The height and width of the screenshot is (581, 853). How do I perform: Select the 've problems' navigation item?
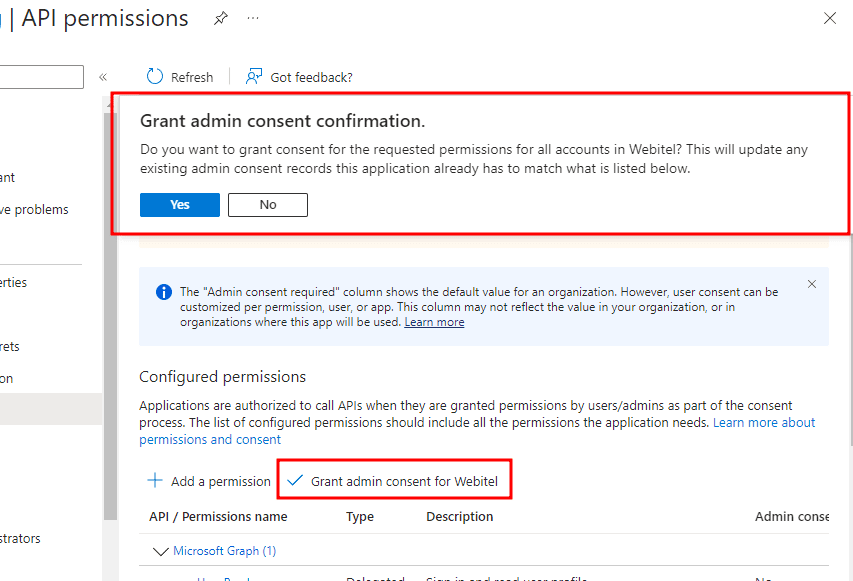pos(34,209)
